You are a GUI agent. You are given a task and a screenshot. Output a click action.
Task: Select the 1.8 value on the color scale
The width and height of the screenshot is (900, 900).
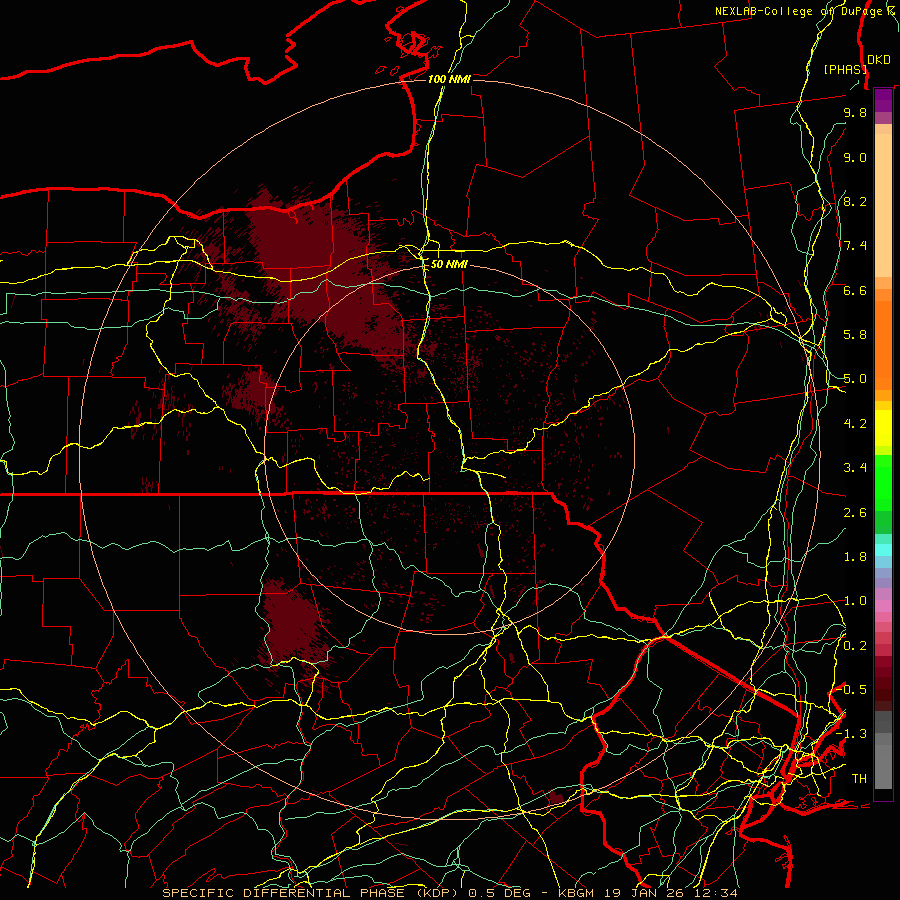(855, 557)
